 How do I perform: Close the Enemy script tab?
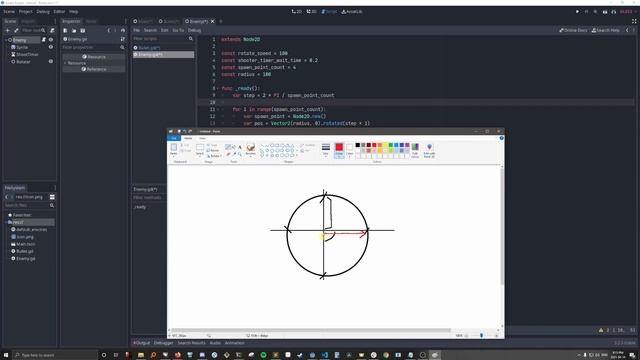[213, 21]
